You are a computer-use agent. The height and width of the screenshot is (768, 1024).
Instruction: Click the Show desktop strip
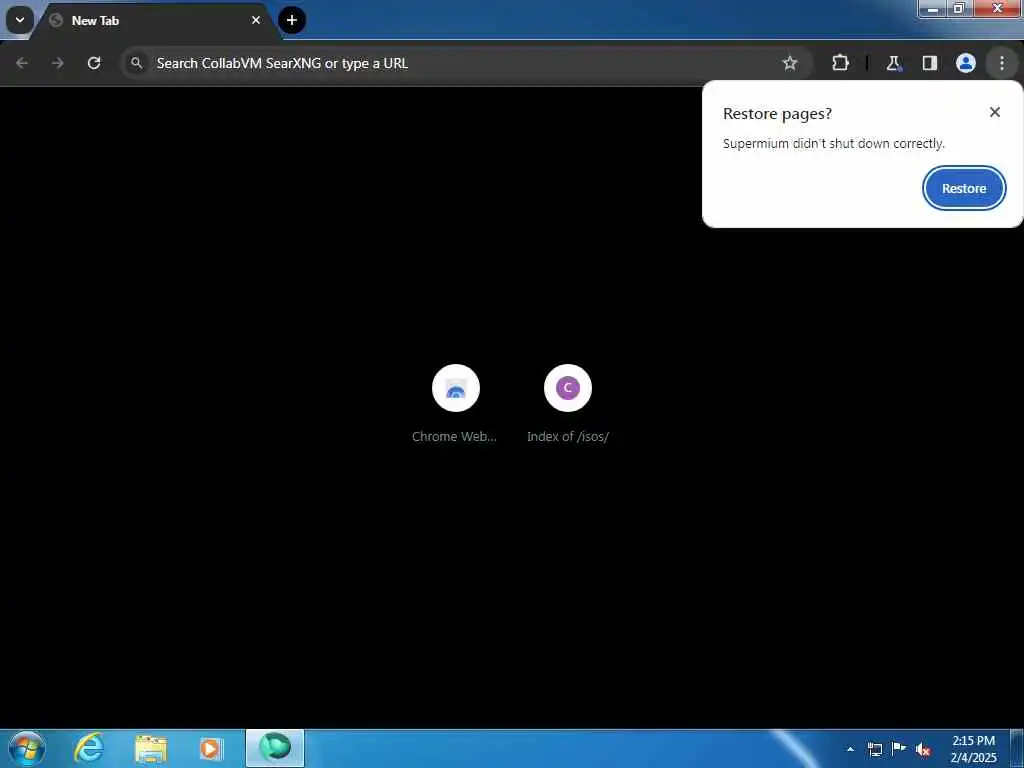(1017, 749)
